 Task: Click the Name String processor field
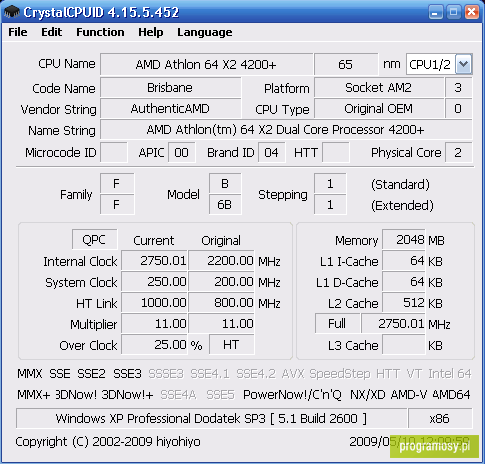286,130
